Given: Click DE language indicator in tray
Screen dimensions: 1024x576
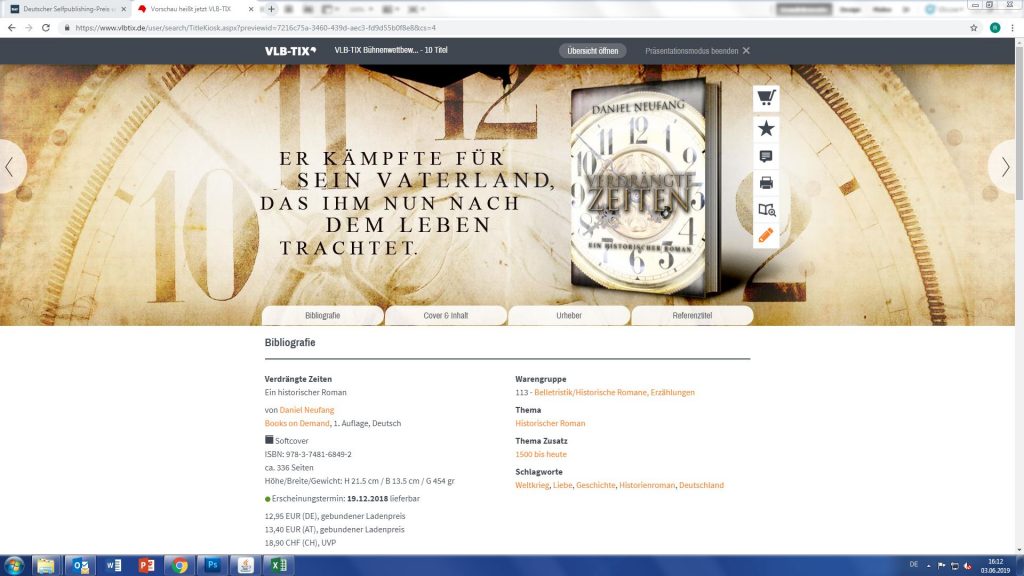Looking at the screenshot, I should coord(914,564).
